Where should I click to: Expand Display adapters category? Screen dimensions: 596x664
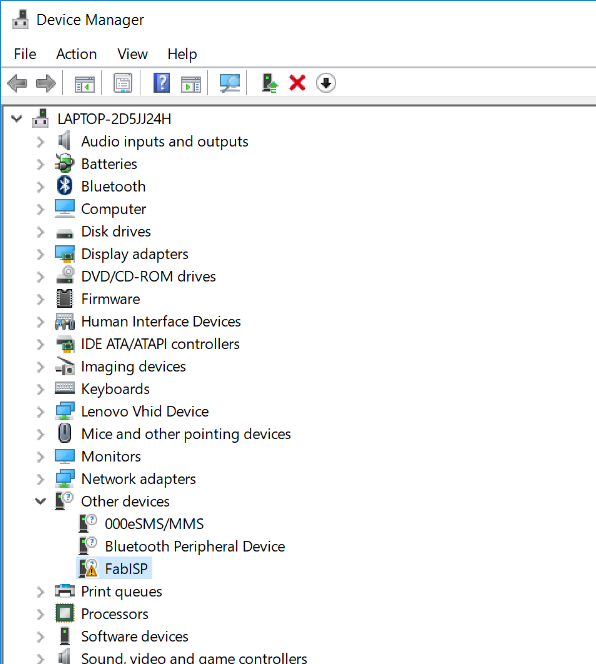(x=40, y=254)
